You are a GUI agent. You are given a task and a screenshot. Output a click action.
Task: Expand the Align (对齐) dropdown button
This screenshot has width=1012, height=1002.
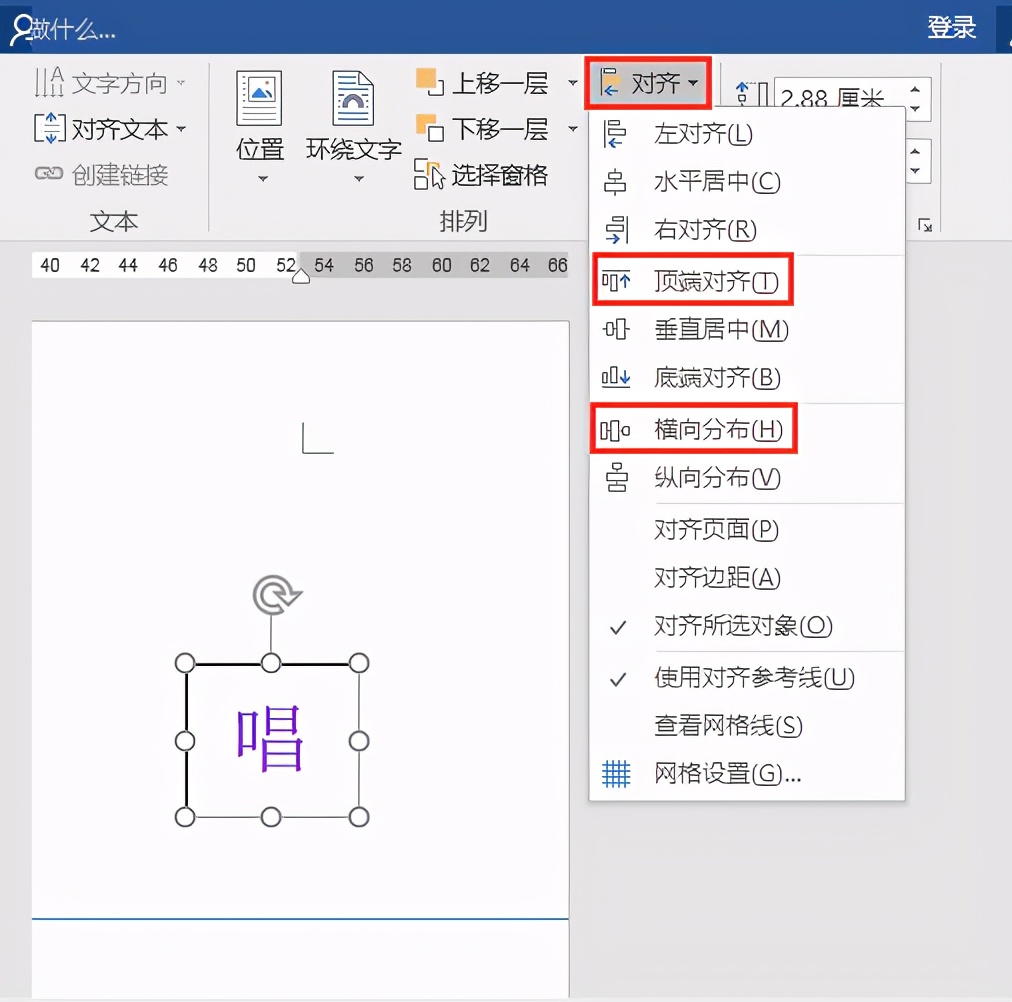[648, 83]
